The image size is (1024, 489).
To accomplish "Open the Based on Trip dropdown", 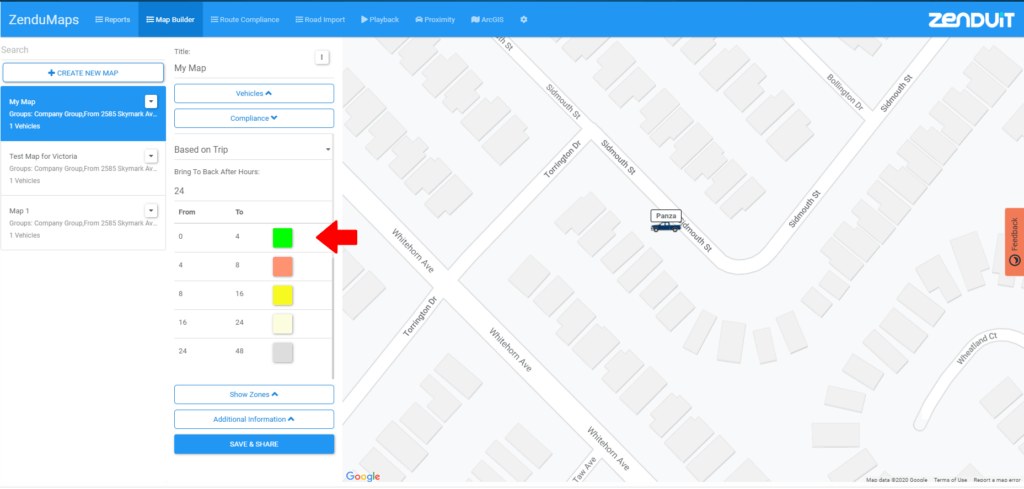I will [253, 150].
